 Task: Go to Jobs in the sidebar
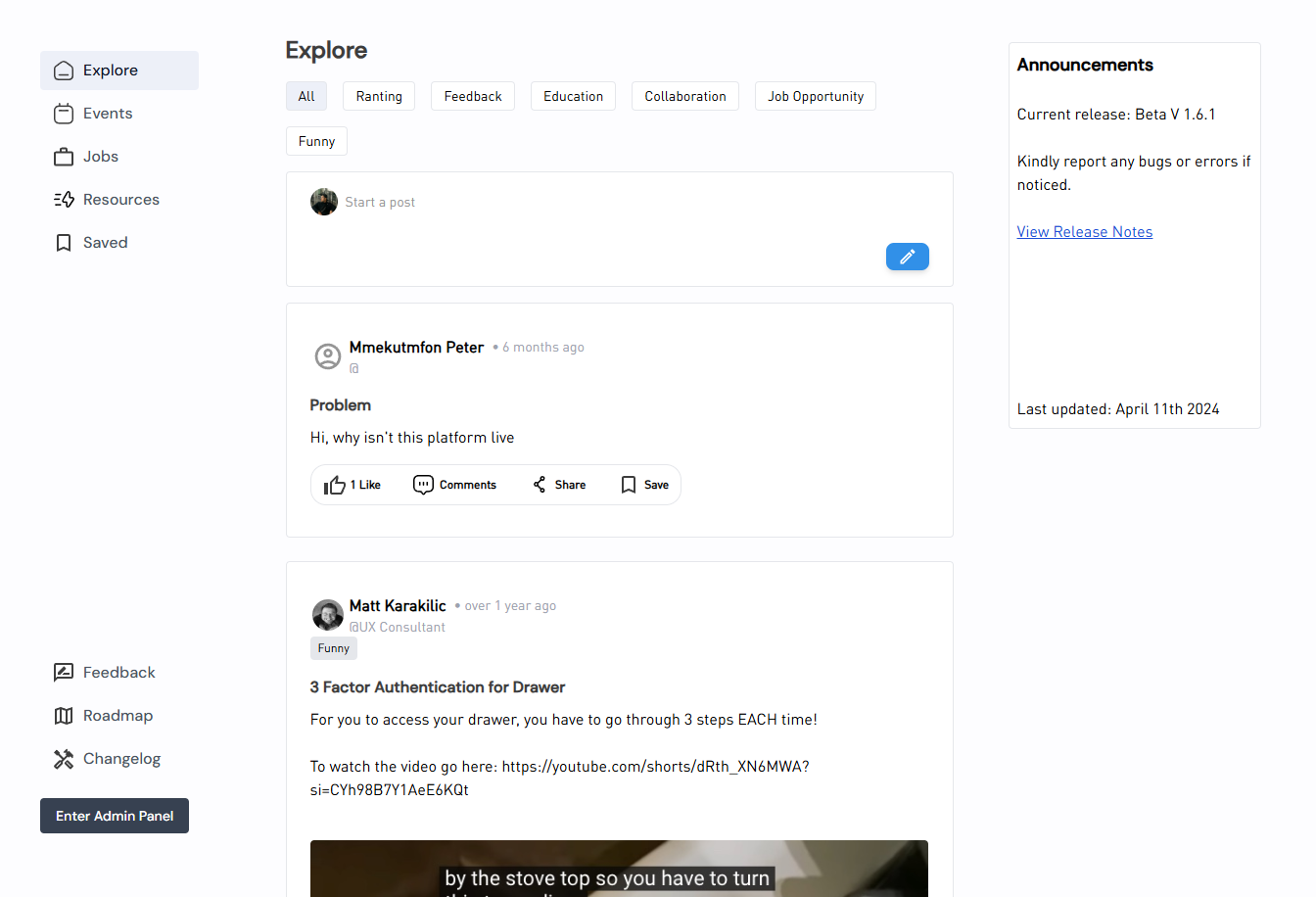[x=100, y=157]
